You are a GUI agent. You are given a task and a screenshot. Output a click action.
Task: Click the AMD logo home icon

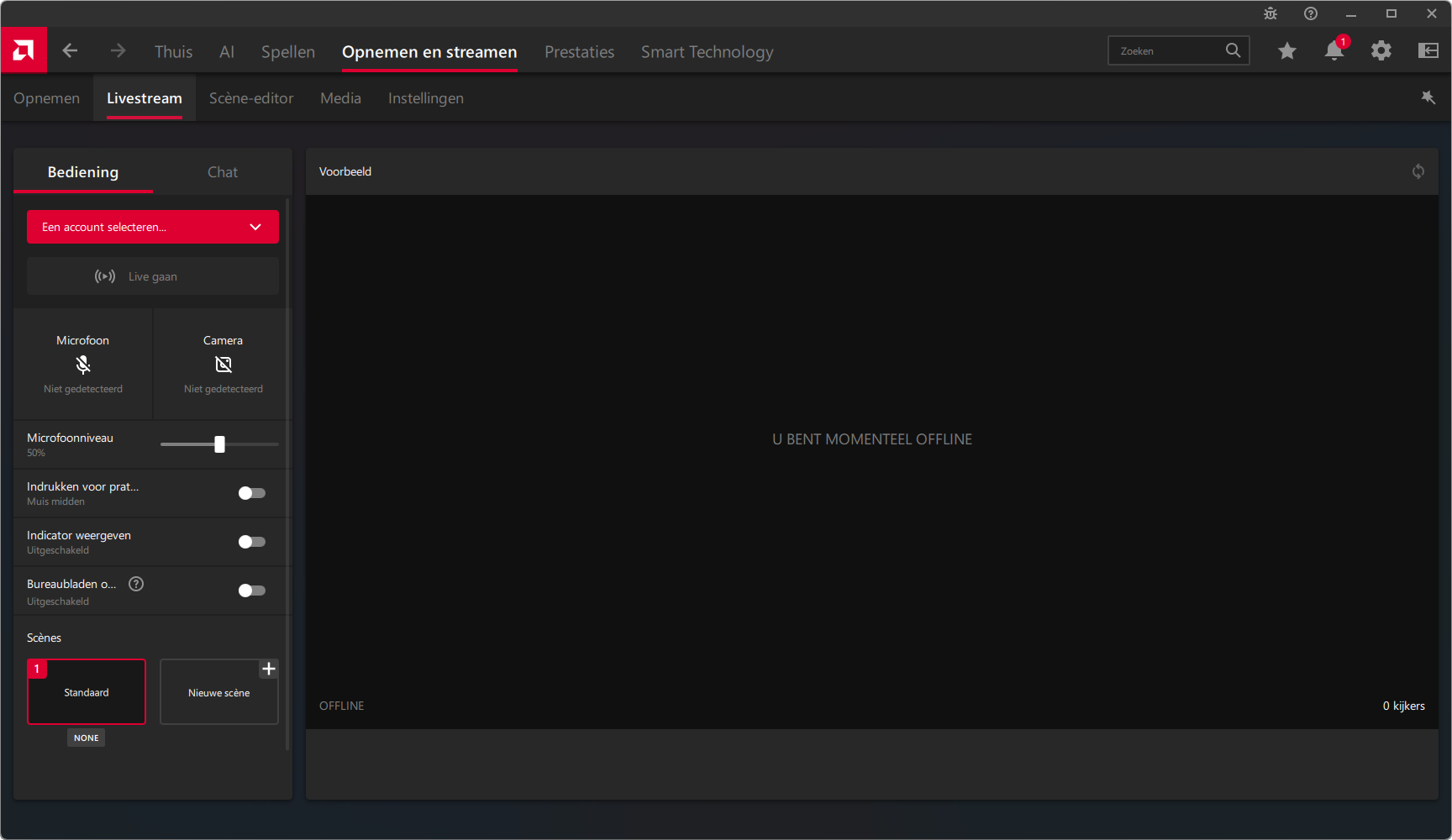(x=24, y=50)
